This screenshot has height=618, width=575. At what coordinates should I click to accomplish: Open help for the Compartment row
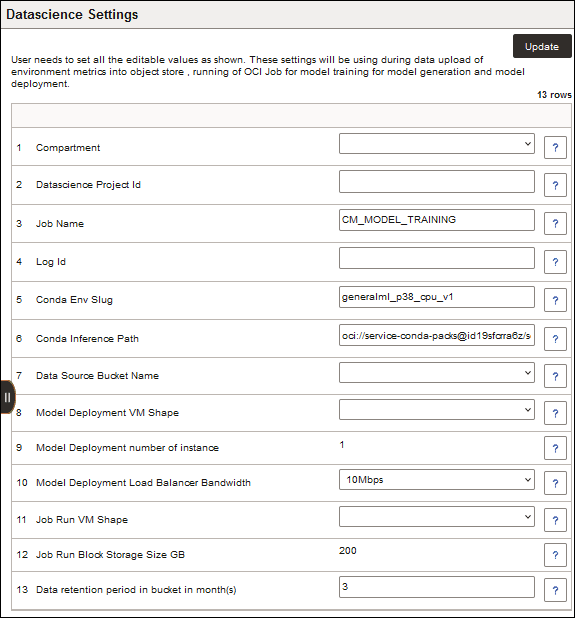click(555, 147)
